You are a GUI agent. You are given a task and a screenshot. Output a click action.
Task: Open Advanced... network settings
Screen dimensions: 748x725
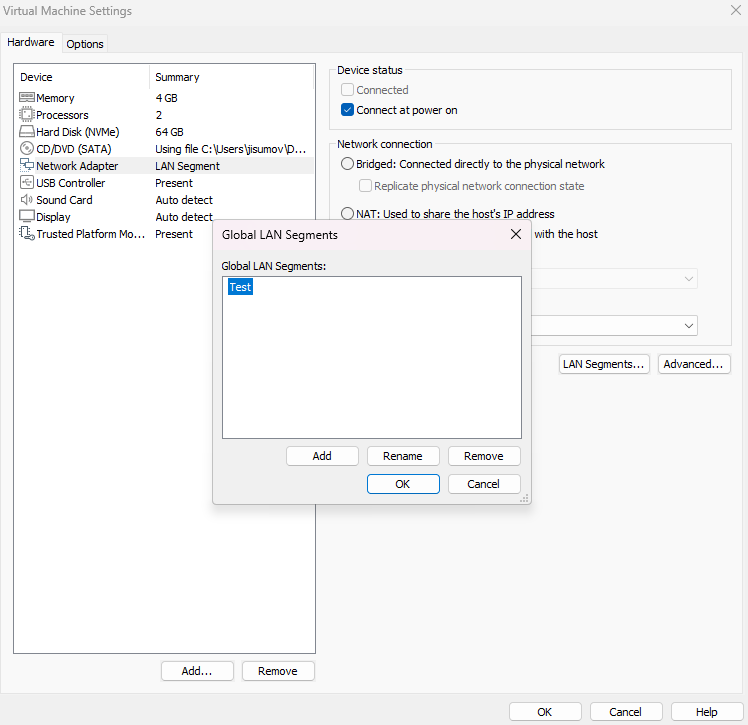point(694,364)
